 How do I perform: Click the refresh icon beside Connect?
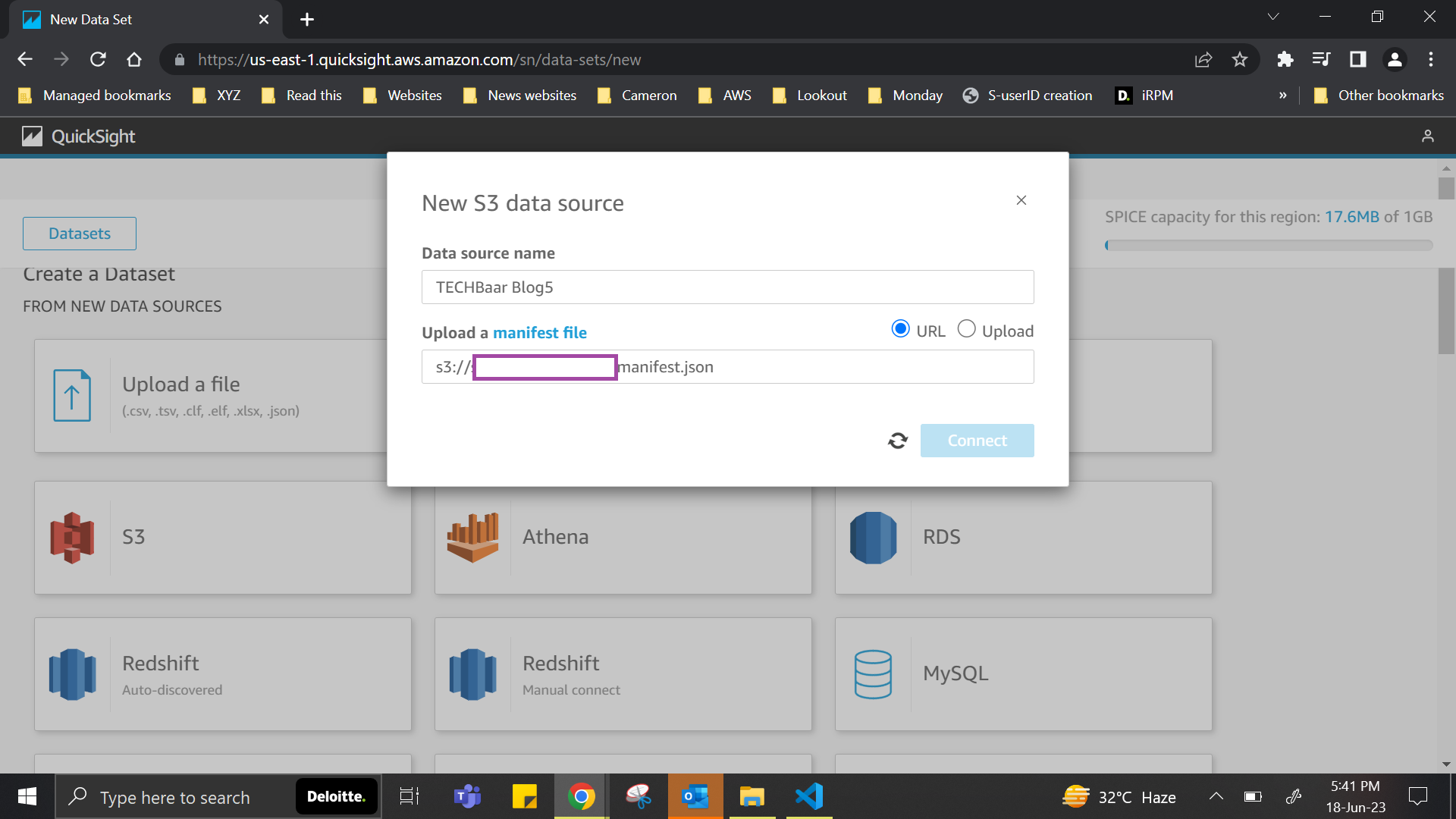pos(898,441)
